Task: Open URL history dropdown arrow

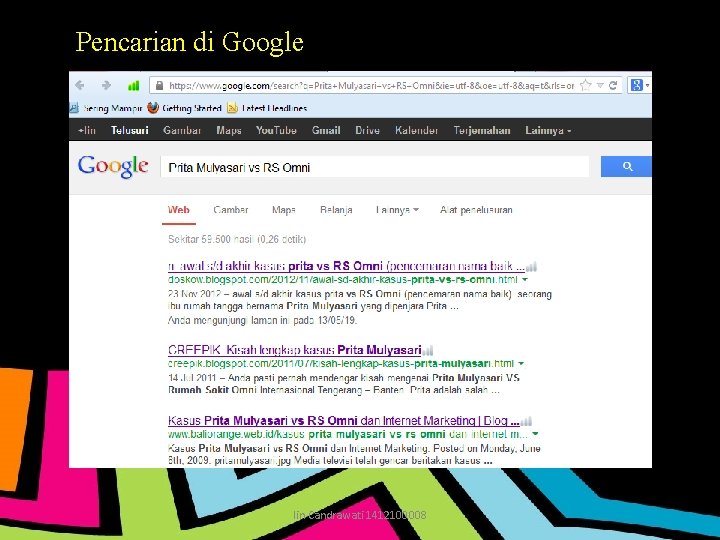Action: pos(600,85)
